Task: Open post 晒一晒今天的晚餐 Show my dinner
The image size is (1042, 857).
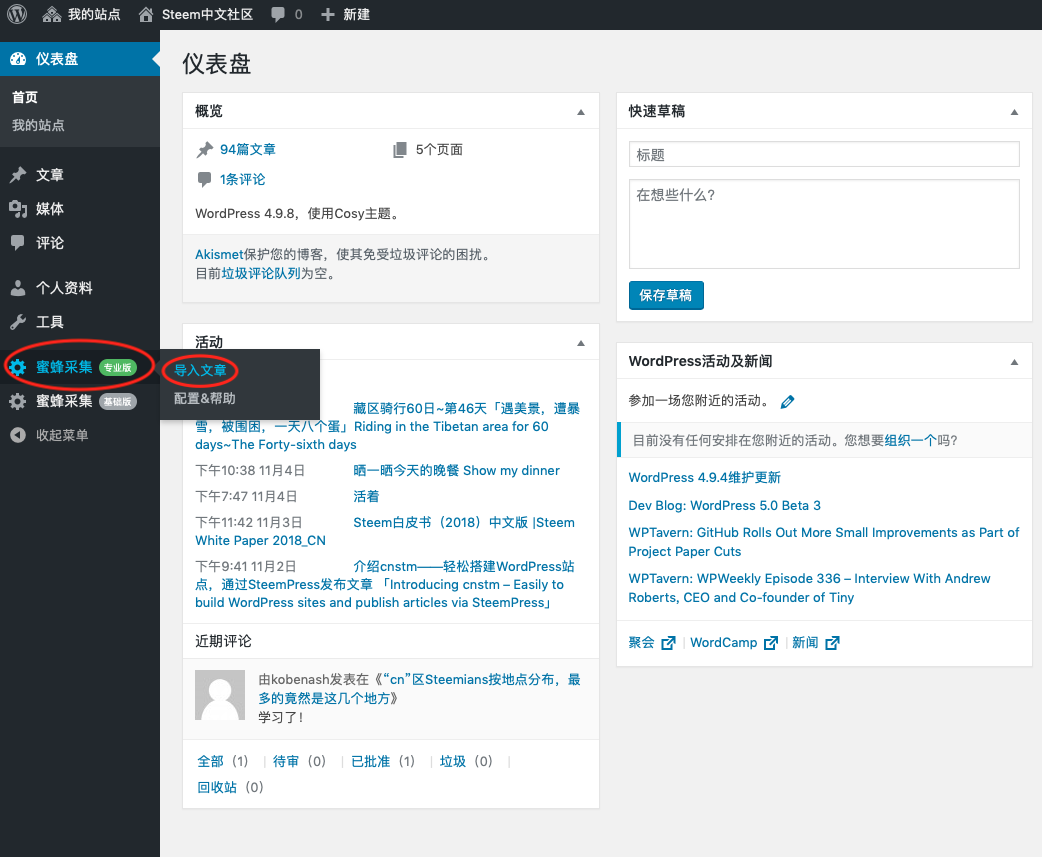Action: (457, 470)
